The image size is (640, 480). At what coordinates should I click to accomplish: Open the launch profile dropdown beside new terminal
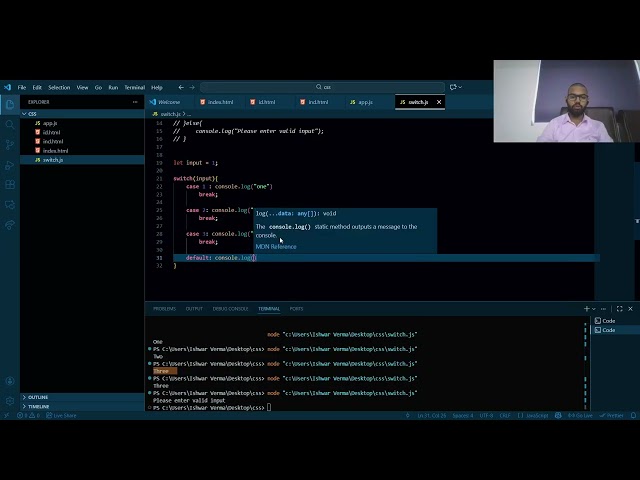tap(593, 309)
